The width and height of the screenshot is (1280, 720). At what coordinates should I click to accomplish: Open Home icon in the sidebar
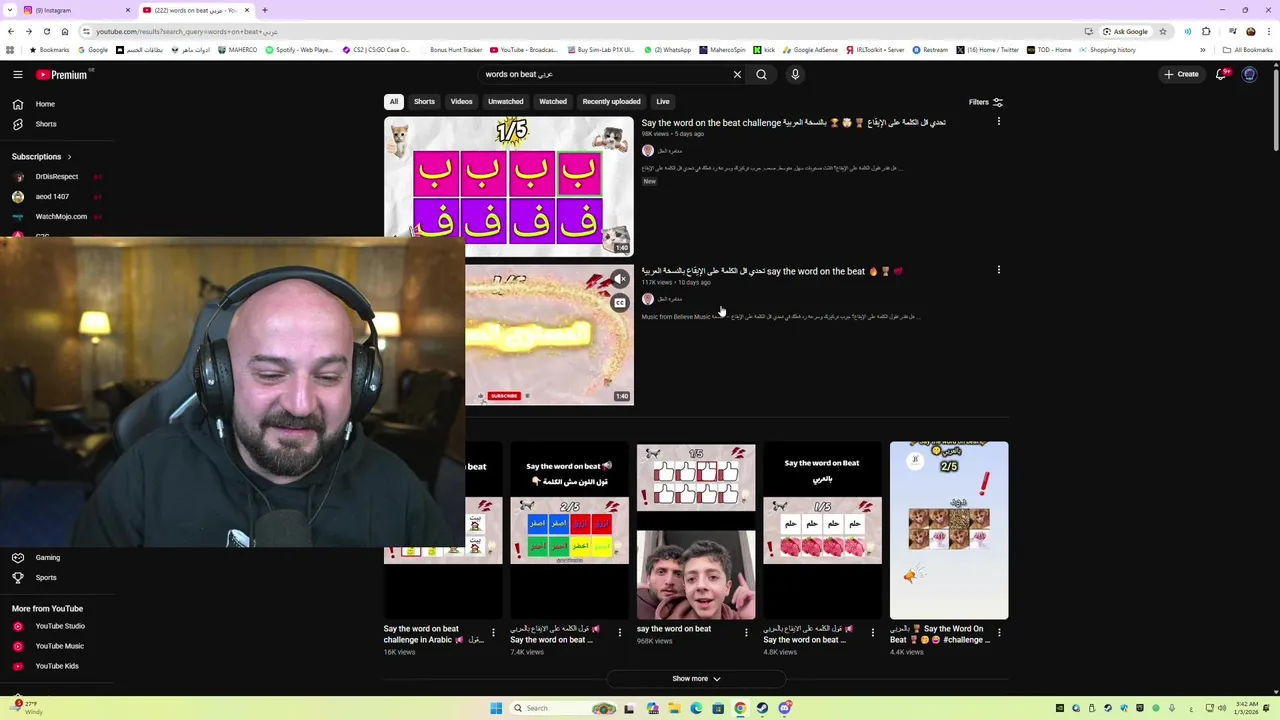click(18, 104)
